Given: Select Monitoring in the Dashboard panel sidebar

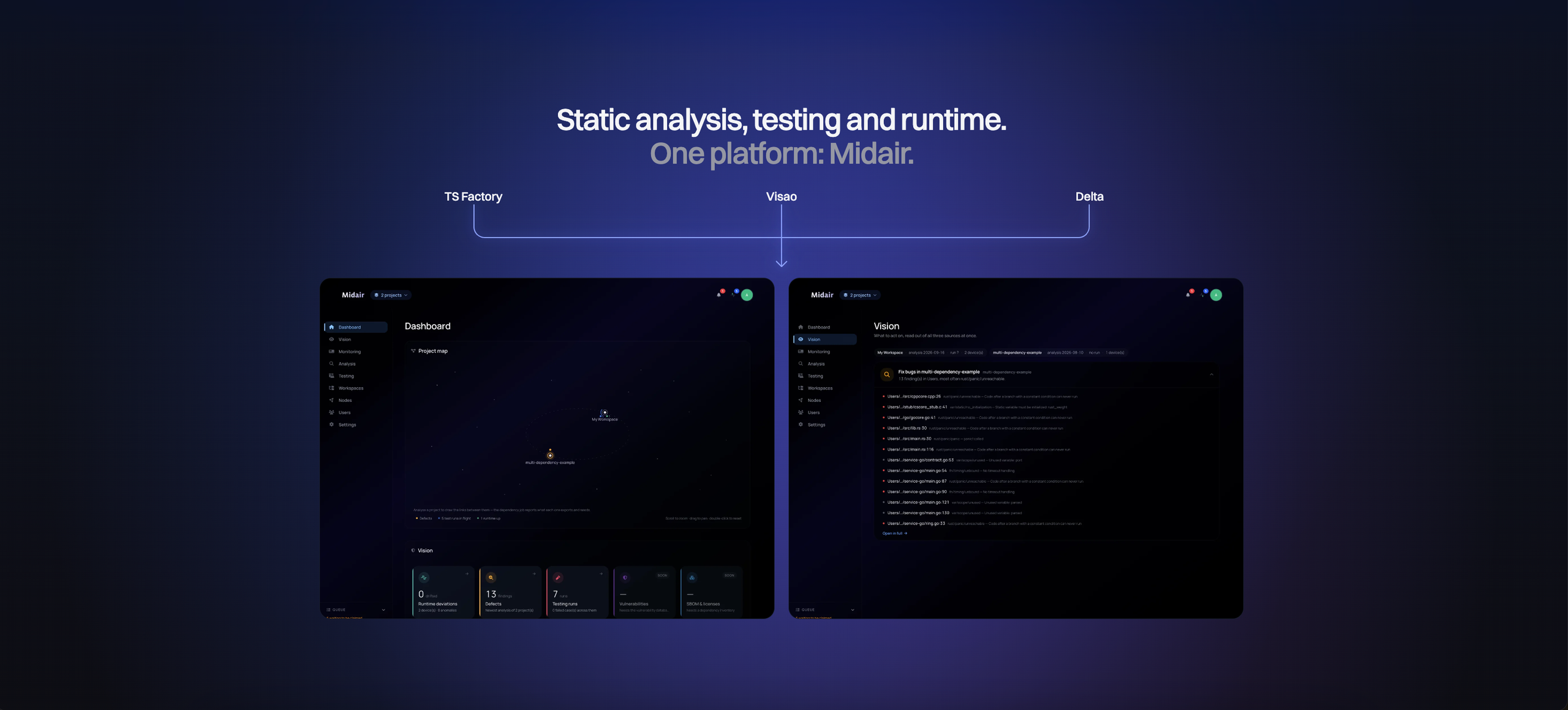Looking at the screenshot, I should [356, 352].
